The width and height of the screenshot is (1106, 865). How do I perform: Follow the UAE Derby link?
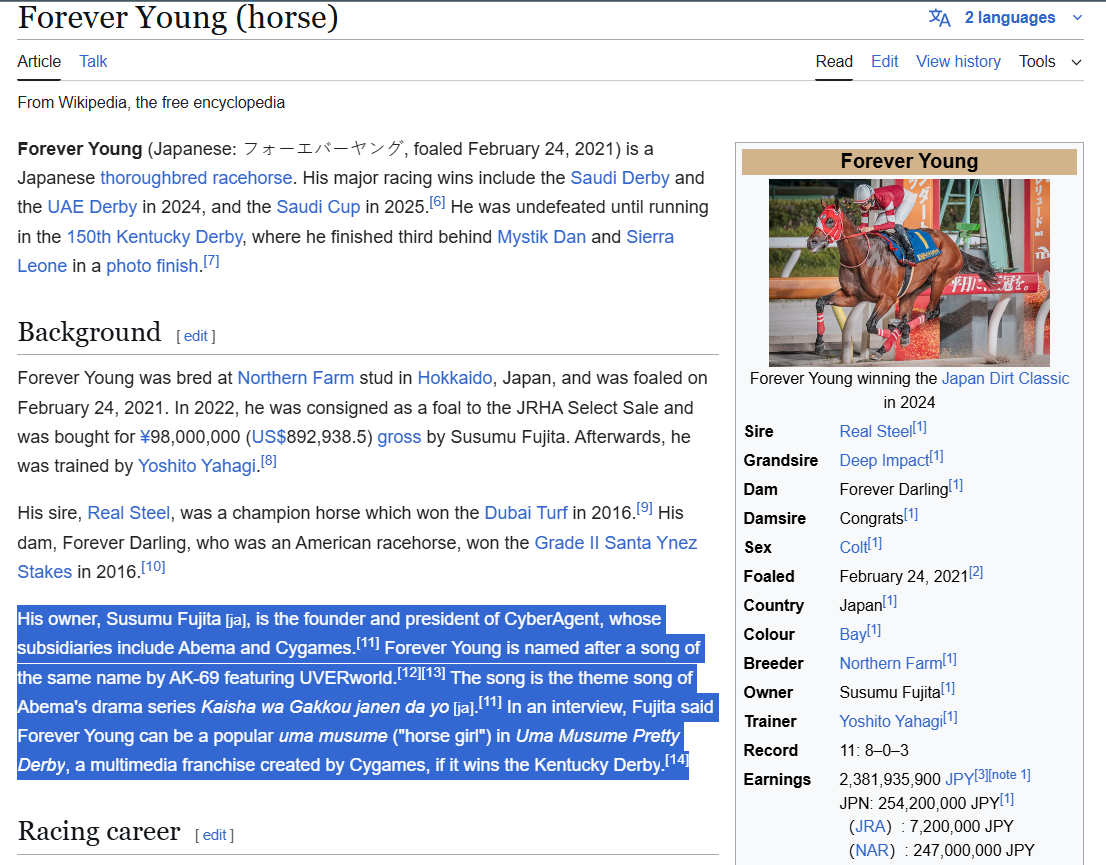tap(92, 207)
